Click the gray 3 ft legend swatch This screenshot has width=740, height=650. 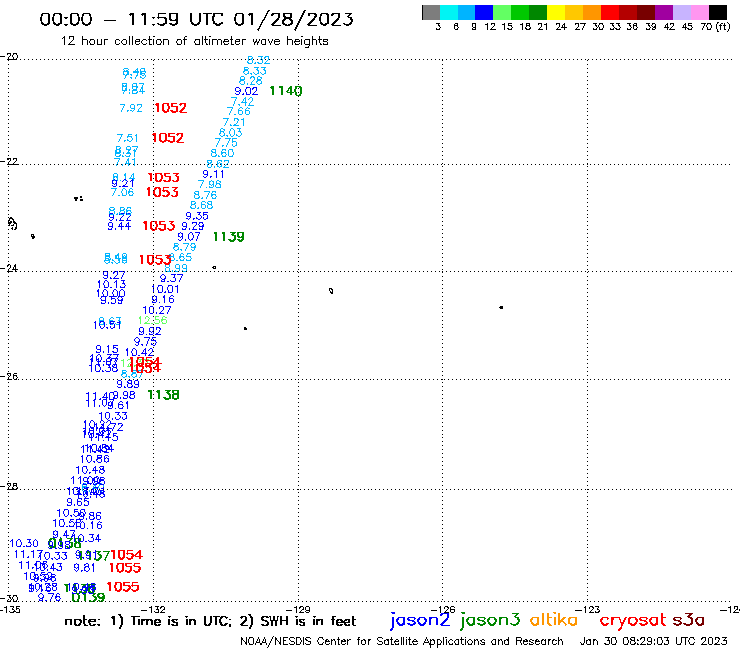point(431,12)
